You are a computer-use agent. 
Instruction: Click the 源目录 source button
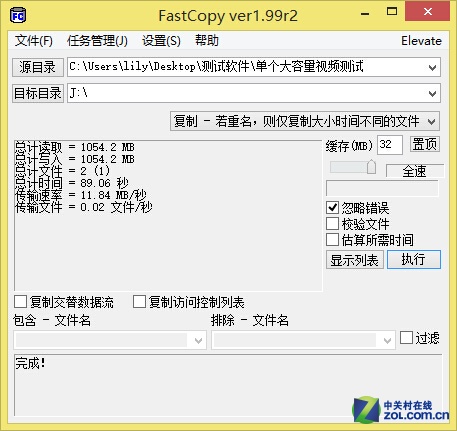click(38, 67)
